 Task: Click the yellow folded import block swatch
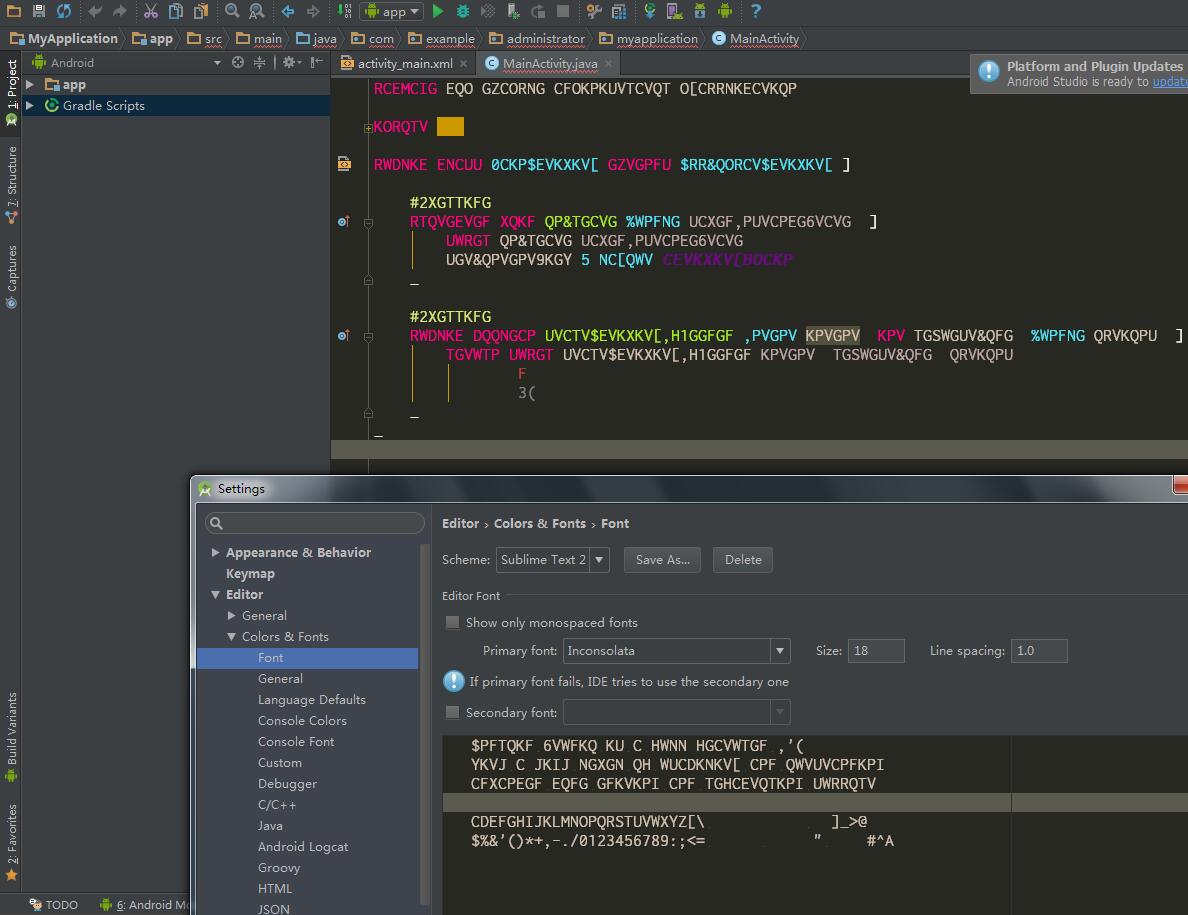[x=450, y=126]
